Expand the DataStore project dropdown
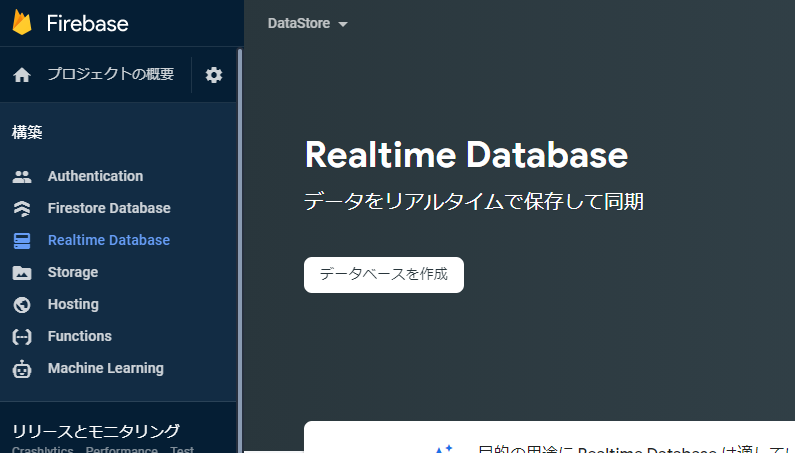Image resolution: width=795 pixels, height=453 pixels. (x=307, y=23)
